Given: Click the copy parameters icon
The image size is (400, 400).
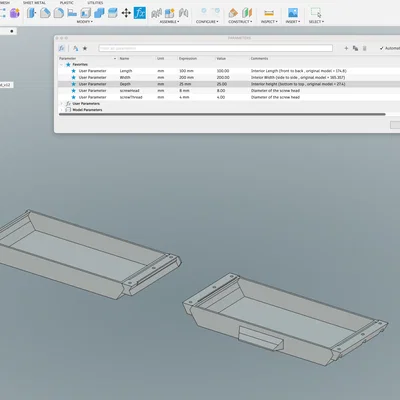Looking at the screenshot, I should pos(355,48).
